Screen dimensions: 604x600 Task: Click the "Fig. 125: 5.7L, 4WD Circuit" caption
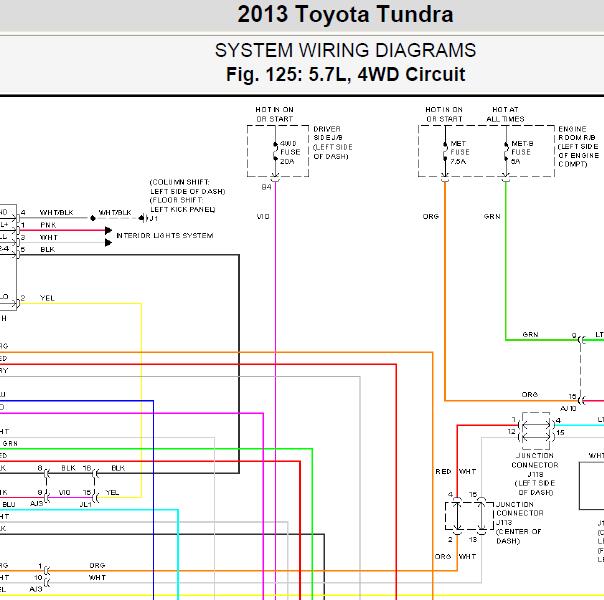point(345,74)
